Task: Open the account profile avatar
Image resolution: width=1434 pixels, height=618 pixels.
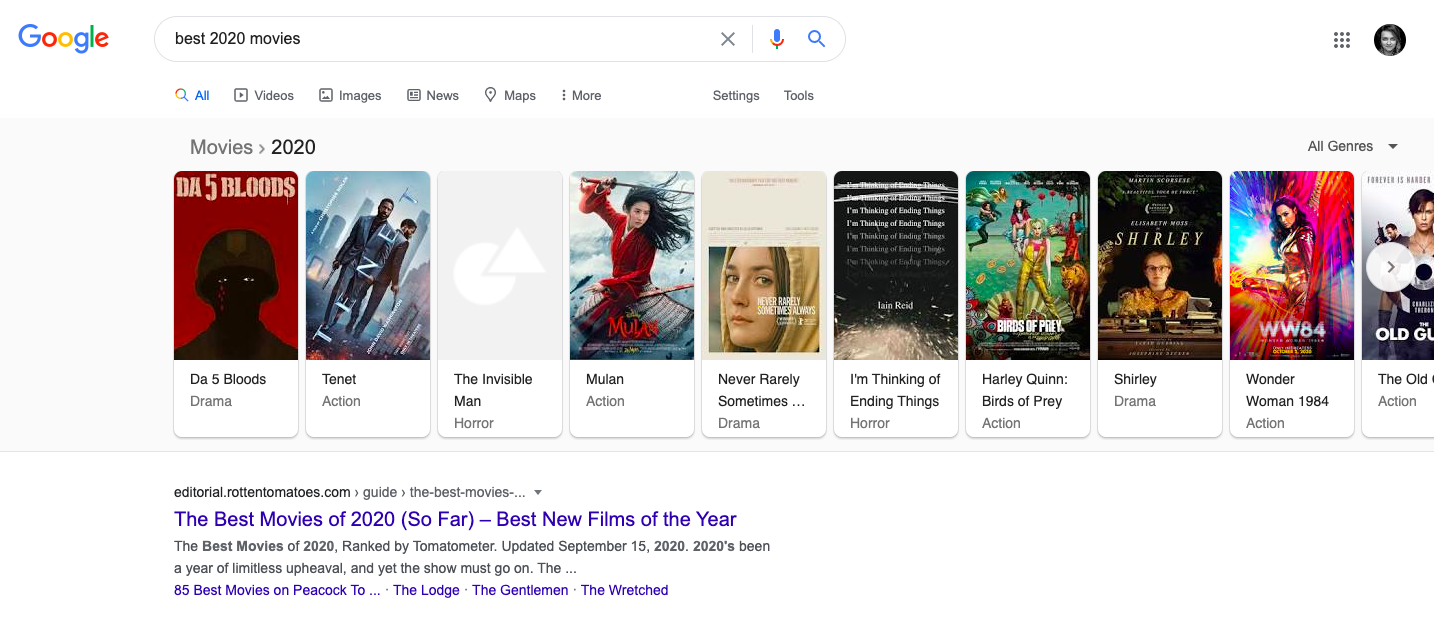Action: (x=1390, y=40)
